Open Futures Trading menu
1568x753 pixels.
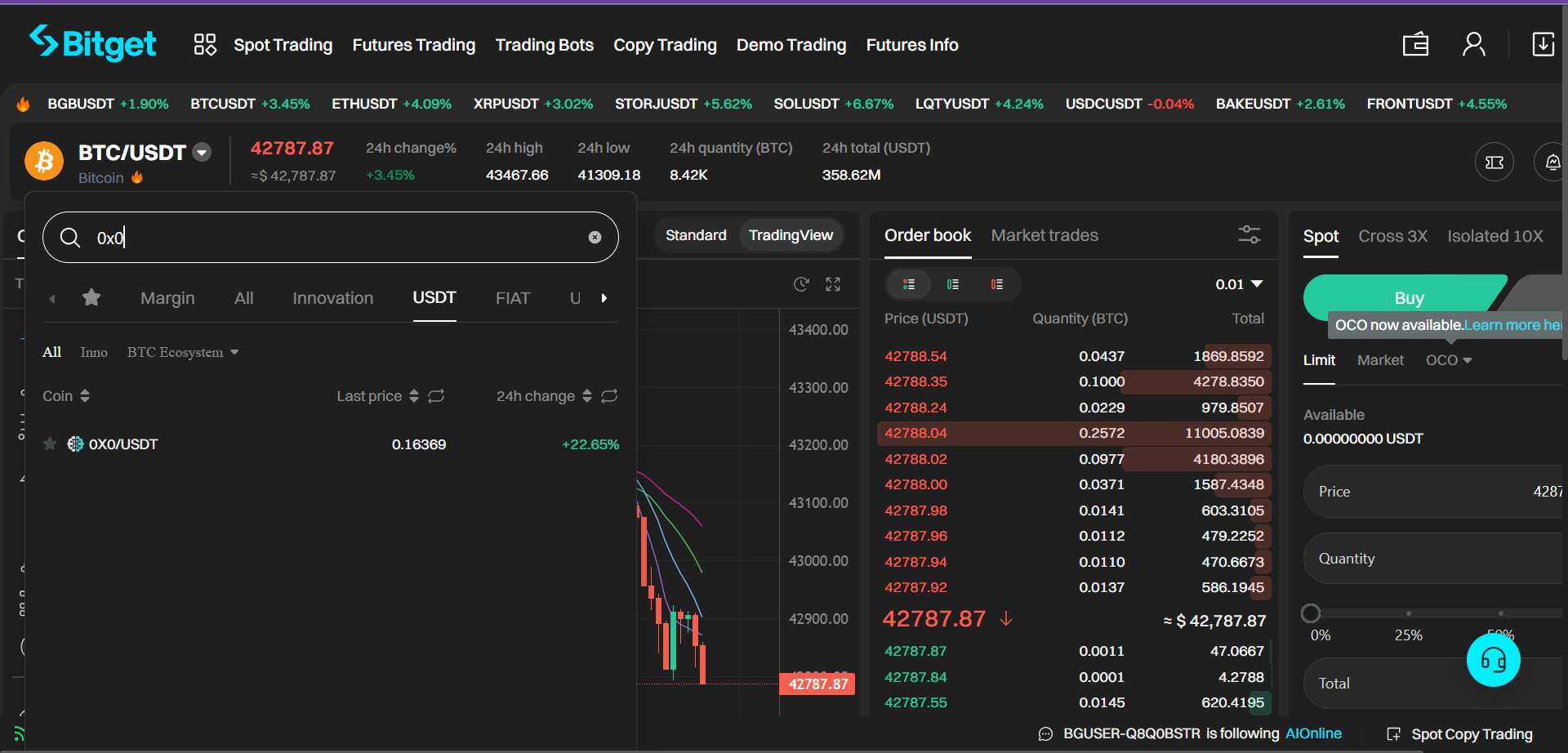[414, 45]
